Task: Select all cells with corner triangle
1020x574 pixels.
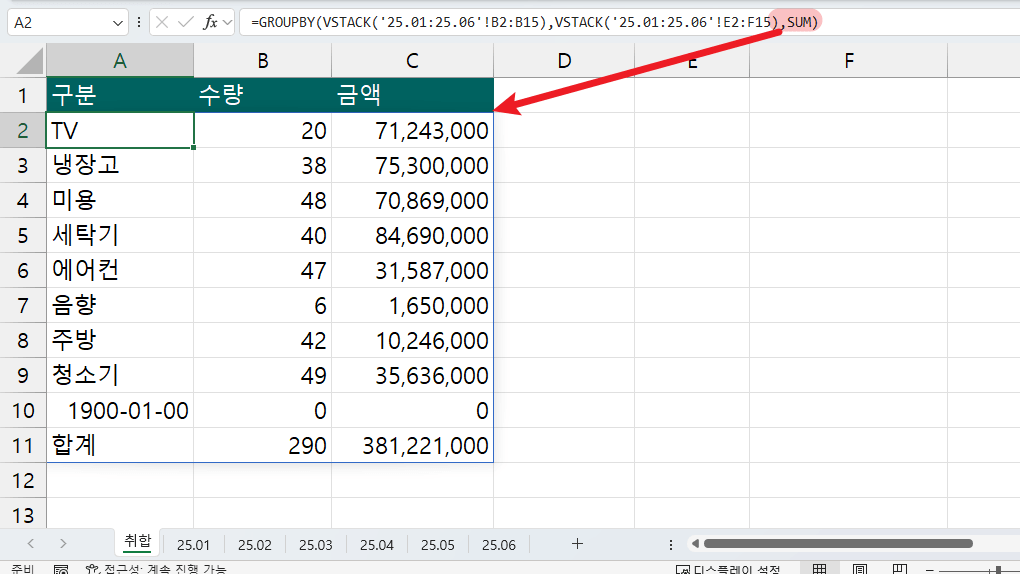Action: pos(30,61)
